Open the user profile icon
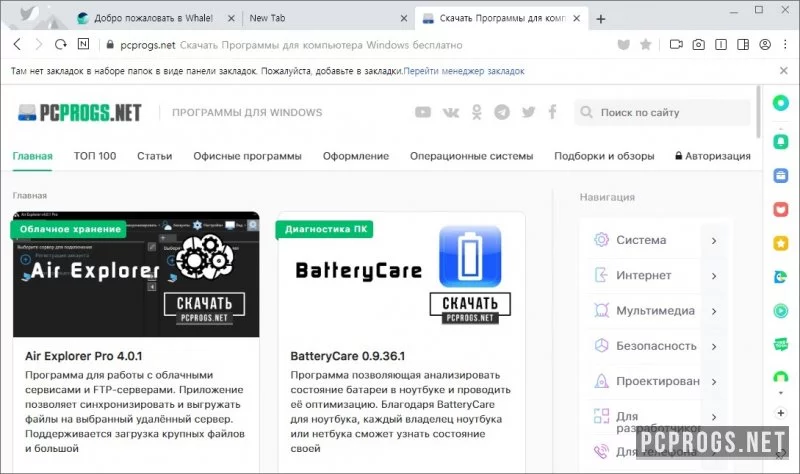This screenshot has width=800, height=474. pyautogui.click(x=765, y=44)
